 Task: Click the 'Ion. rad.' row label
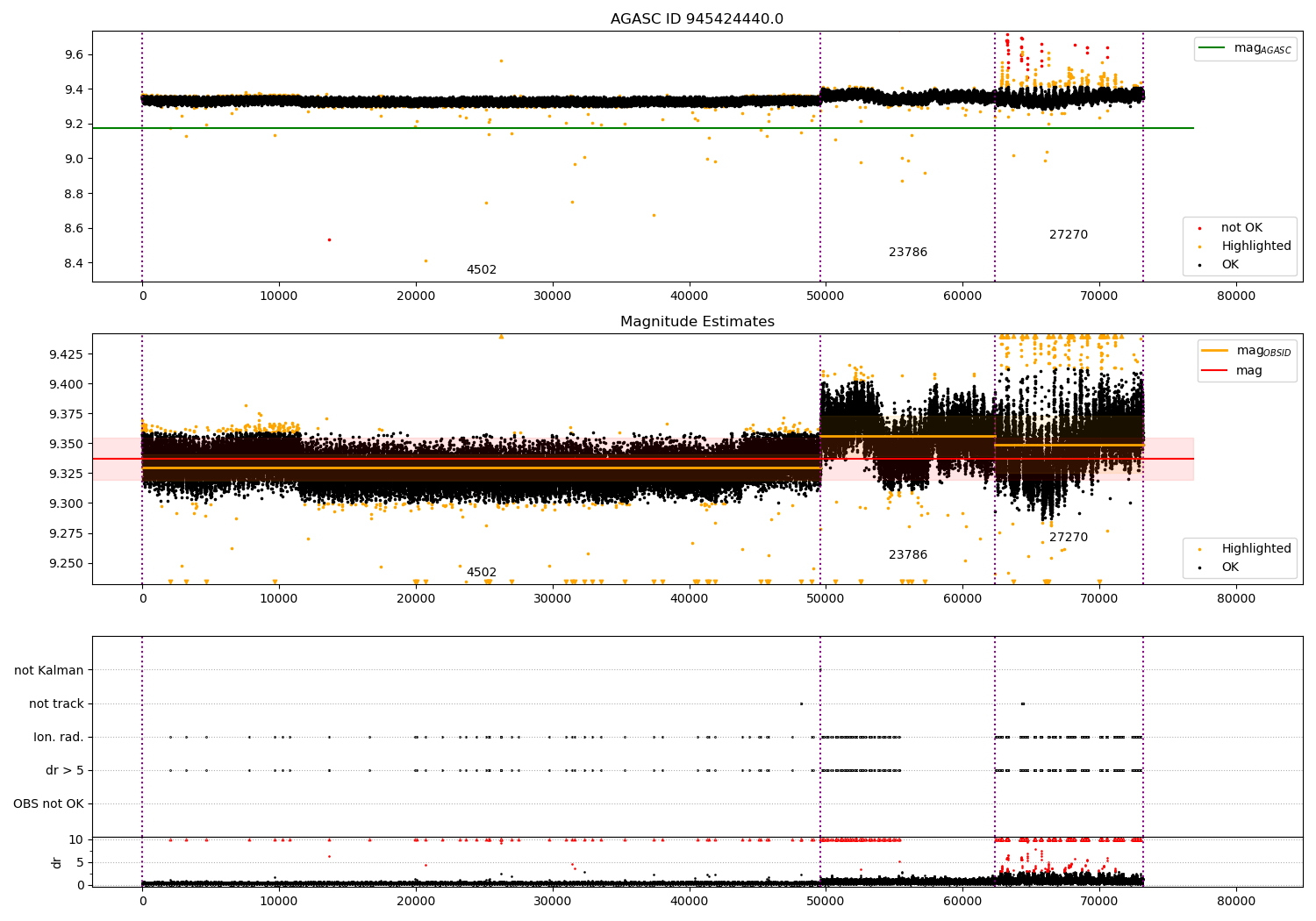pyautogui.click(x=59, y=738)
